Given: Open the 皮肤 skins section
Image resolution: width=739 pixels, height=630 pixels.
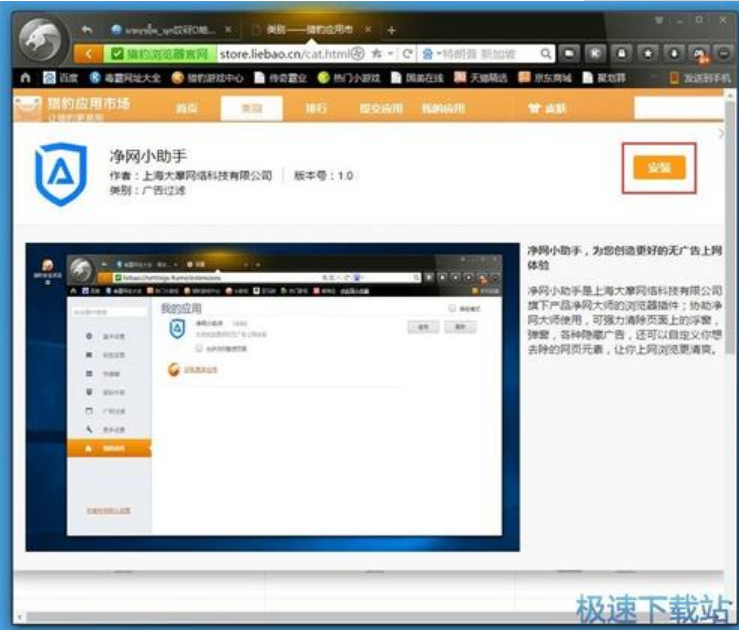Looking at the screenshot, I should [548, 109].
